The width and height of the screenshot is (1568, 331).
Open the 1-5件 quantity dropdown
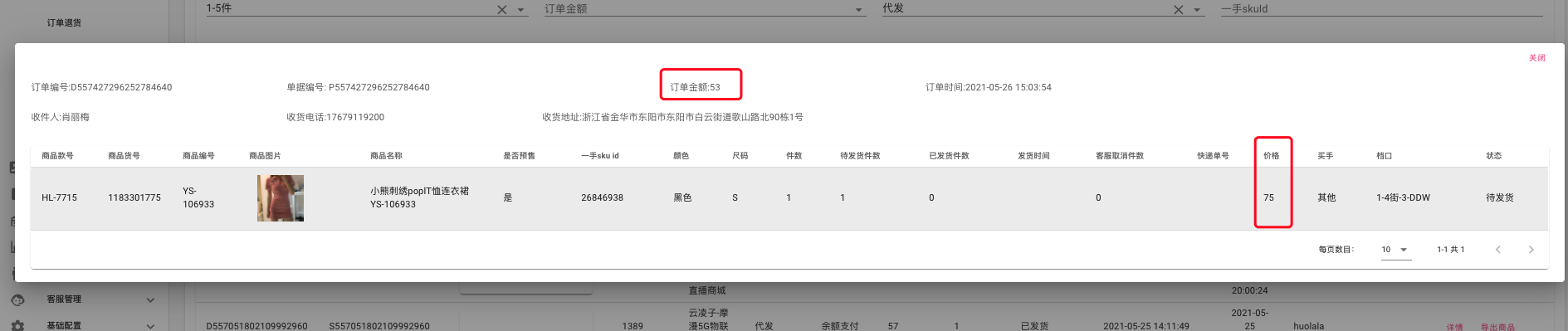(521, 10)
